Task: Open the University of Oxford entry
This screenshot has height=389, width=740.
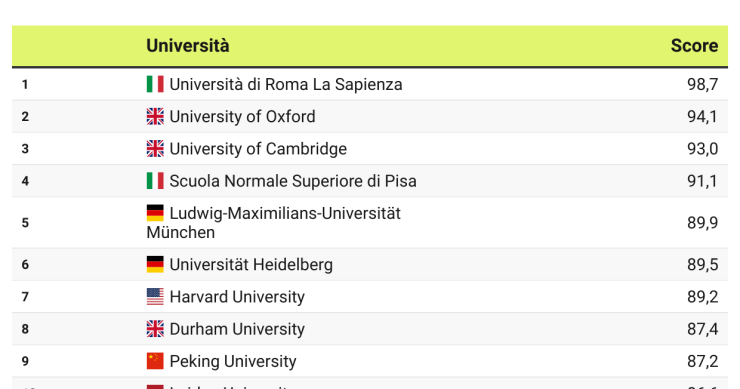Action: tap(243, 117)
